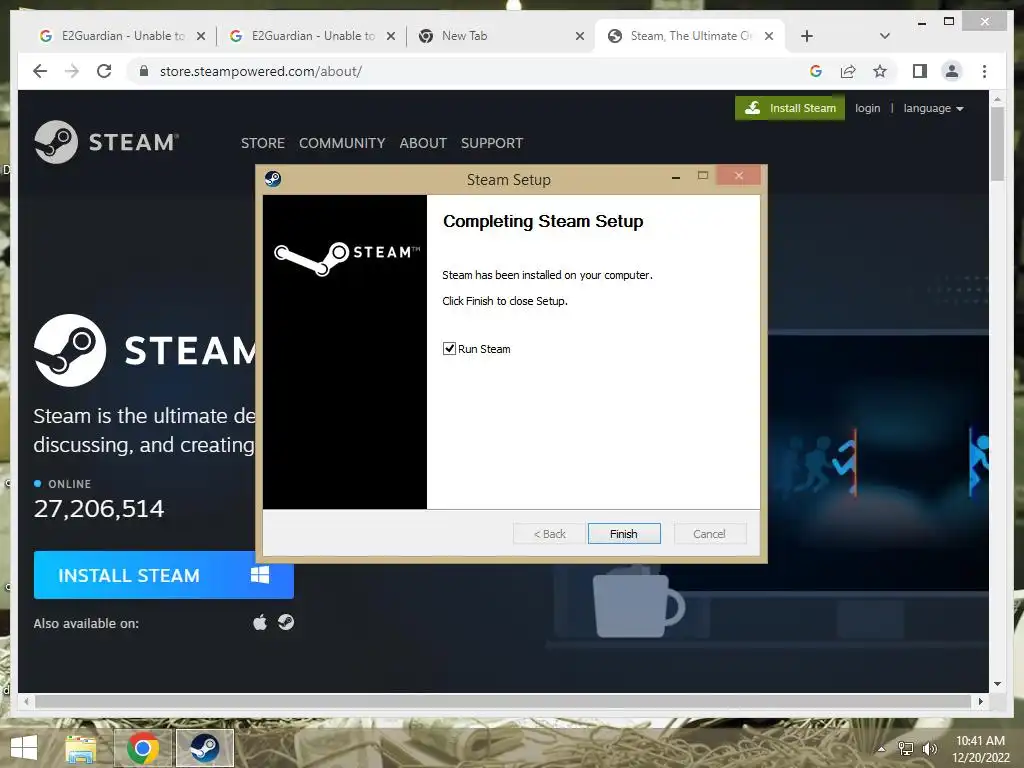Screen dimensions: 1024x768
Task: Click the Chrome taskbar icon
Action: [x=143, y=748]
